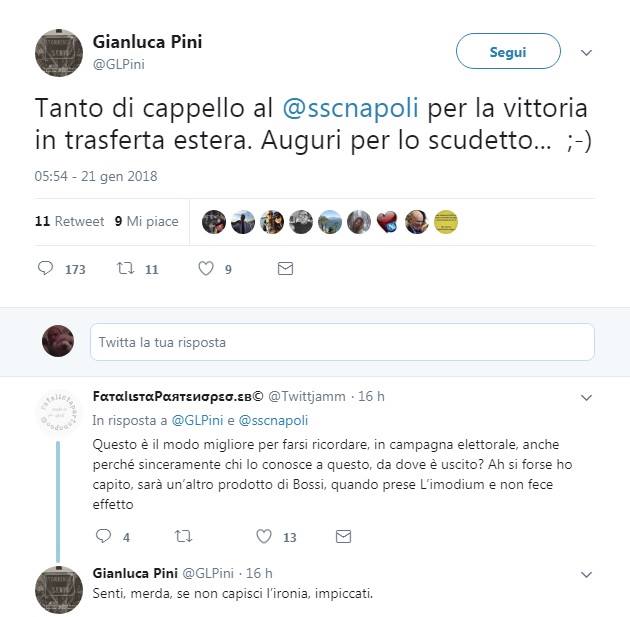Expand options chevron on FatalistaPartenopeo reply
Viewport: 630px width, 617px height.
click(x=586, y=398)
